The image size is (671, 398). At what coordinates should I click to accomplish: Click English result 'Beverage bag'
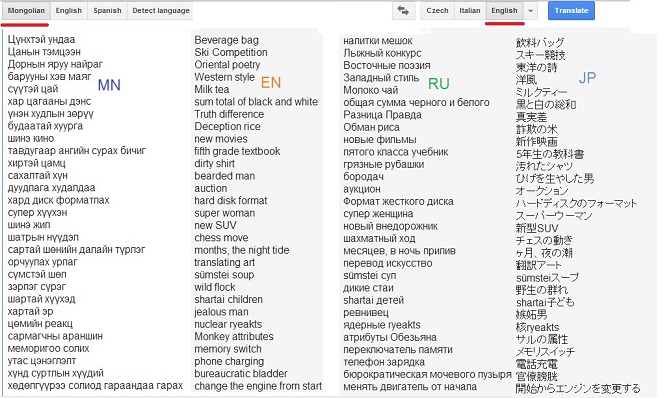tap(226, 40)
